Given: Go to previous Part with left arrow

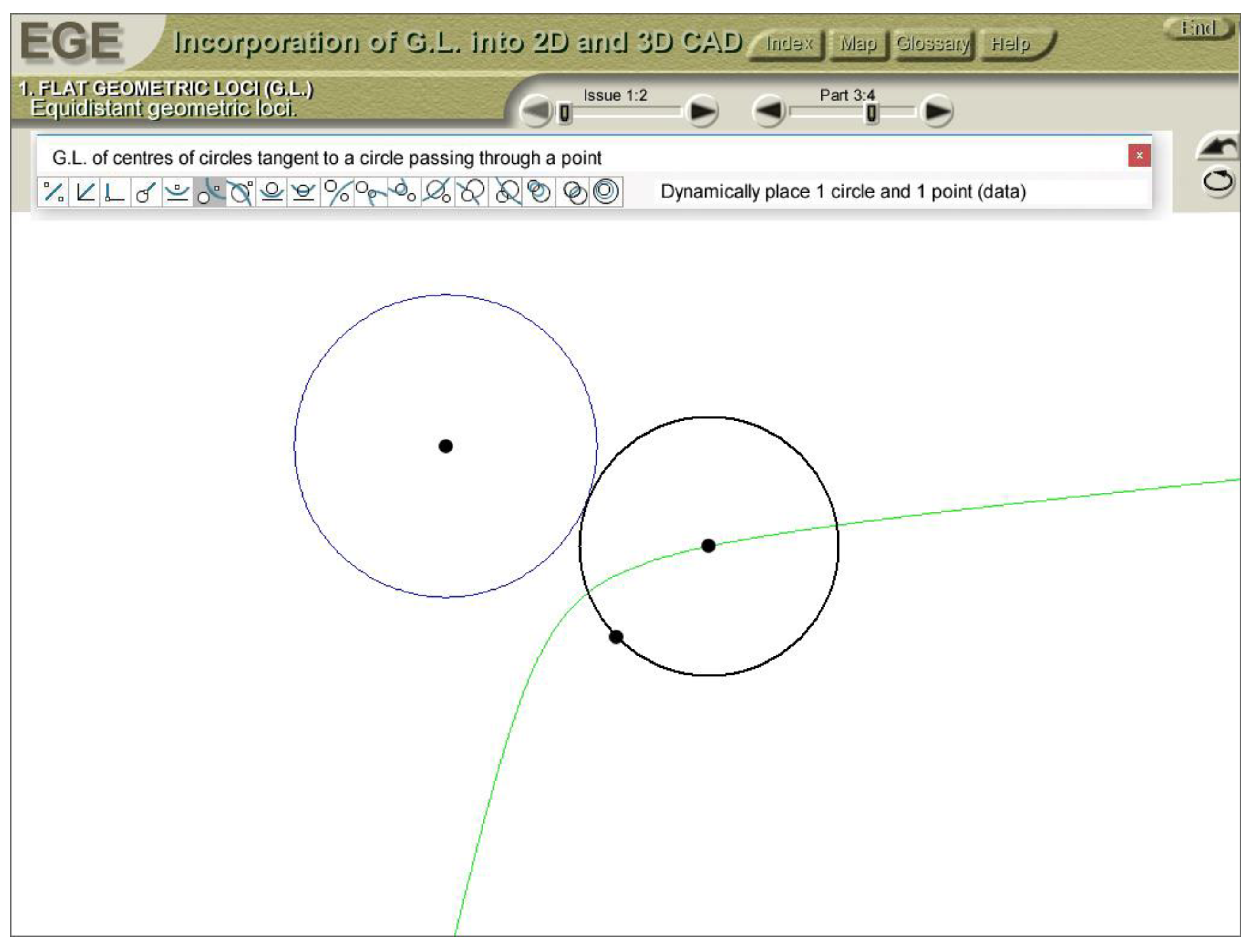Looking at the screenshot, I should tap(769, 111).
